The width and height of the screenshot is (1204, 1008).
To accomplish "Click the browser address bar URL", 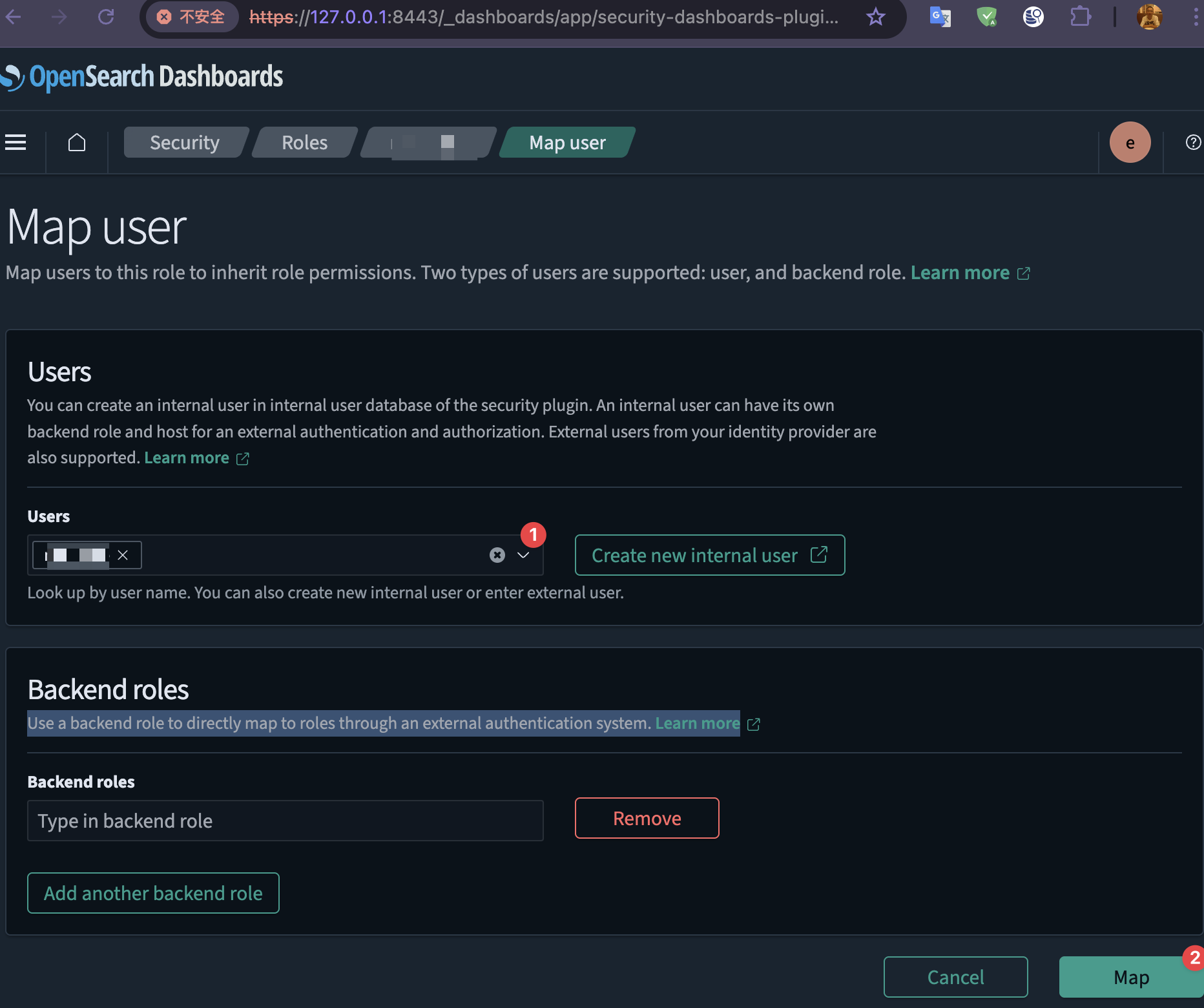I will coord(544,17).
